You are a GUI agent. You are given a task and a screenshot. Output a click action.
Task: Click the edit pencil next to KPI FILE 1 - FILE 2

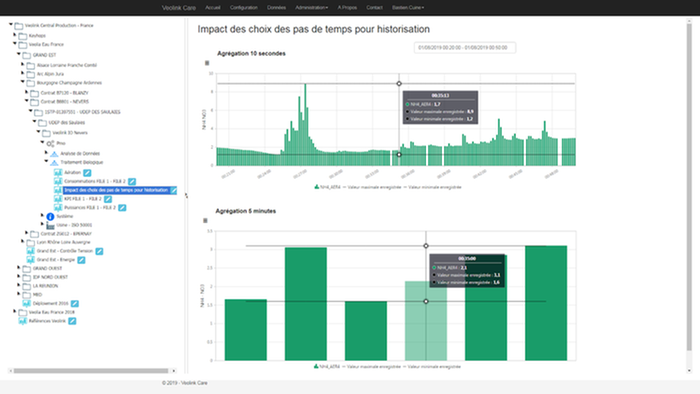click(x=108, y=199)
